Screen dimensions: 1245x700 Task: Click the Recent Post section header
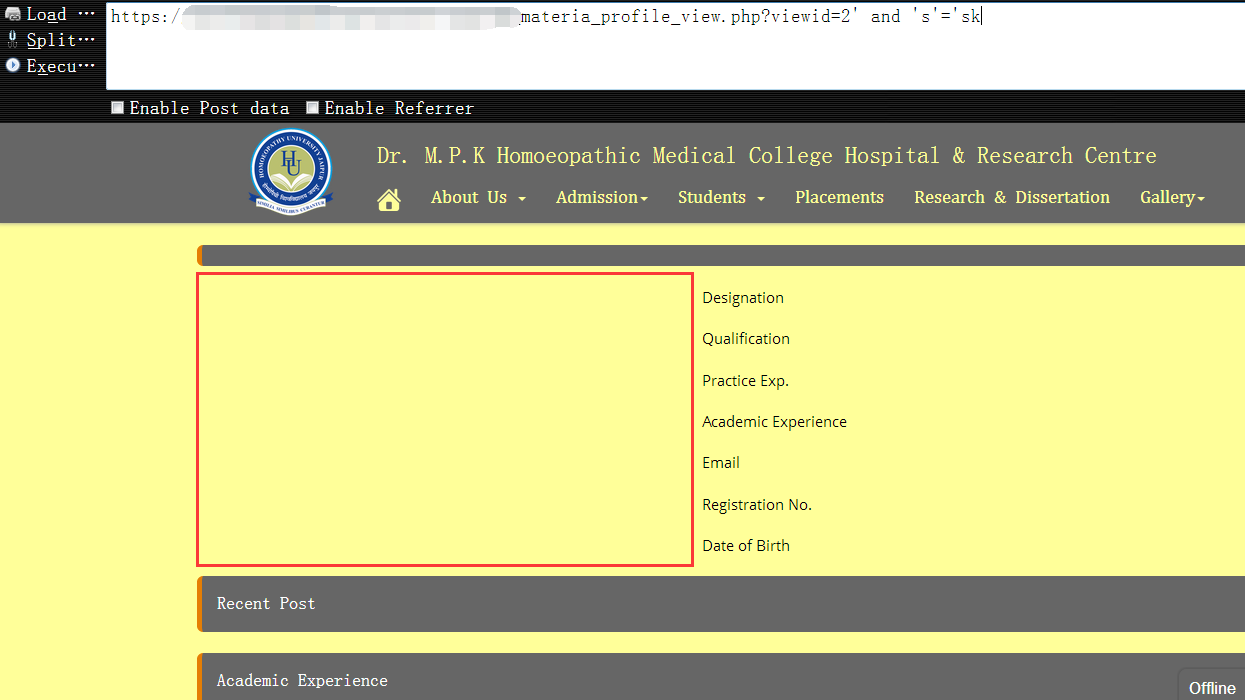pyautogui.click(x=720, y=604)
